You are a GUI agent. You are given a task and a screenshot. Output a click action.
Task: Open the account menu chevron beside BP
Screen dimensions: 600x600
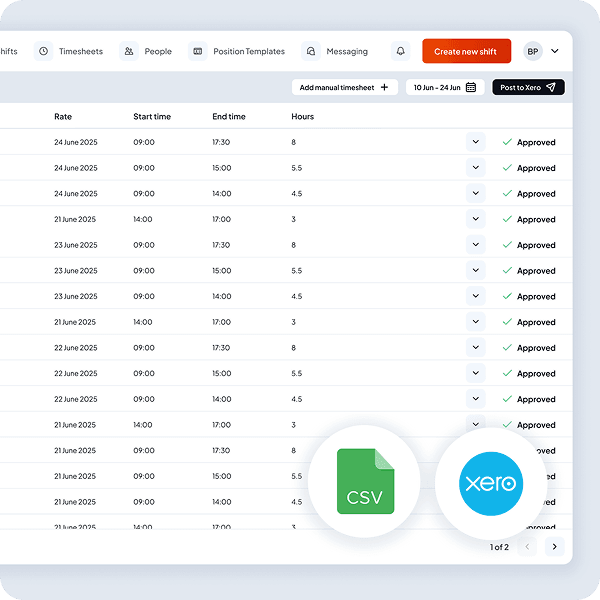point(555,51)
